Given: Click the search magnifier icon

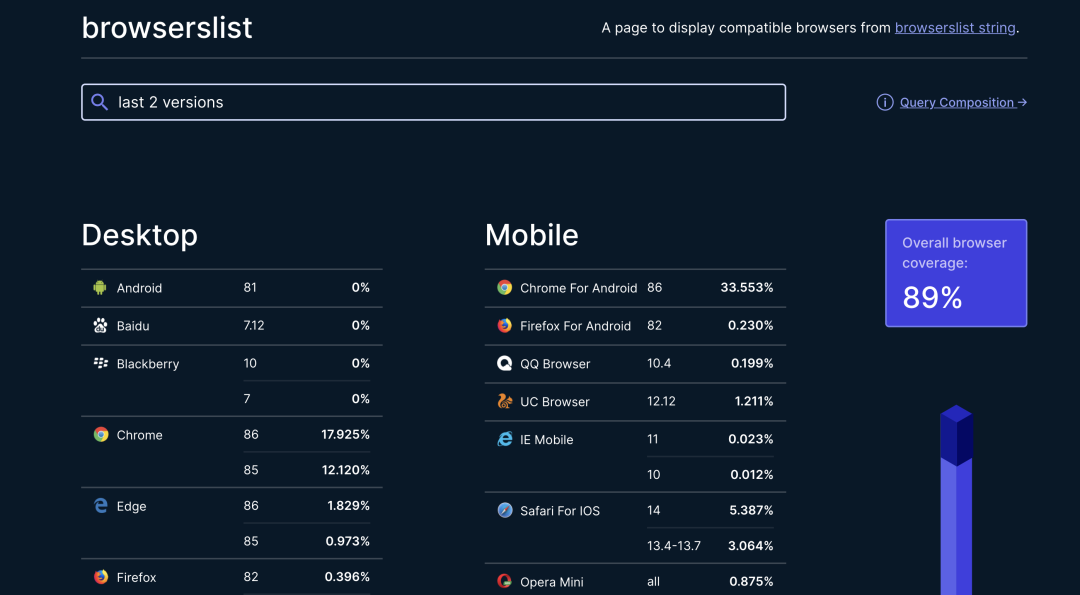Looking at the screenshot, I should tap(99, 102).
